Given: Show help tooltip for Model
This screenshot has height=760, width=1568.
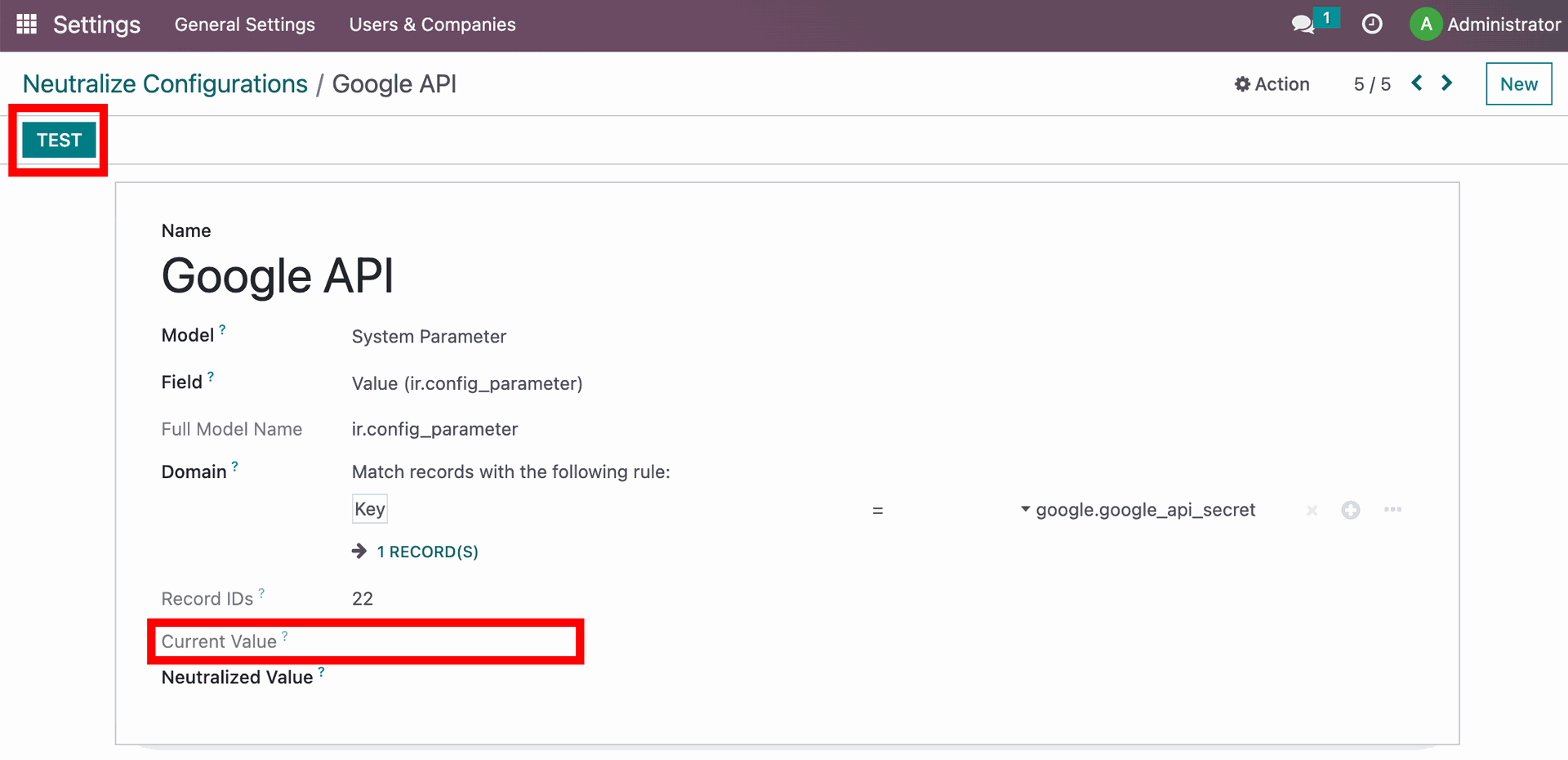Looking at the screenshot, I should tap(222, 329).
